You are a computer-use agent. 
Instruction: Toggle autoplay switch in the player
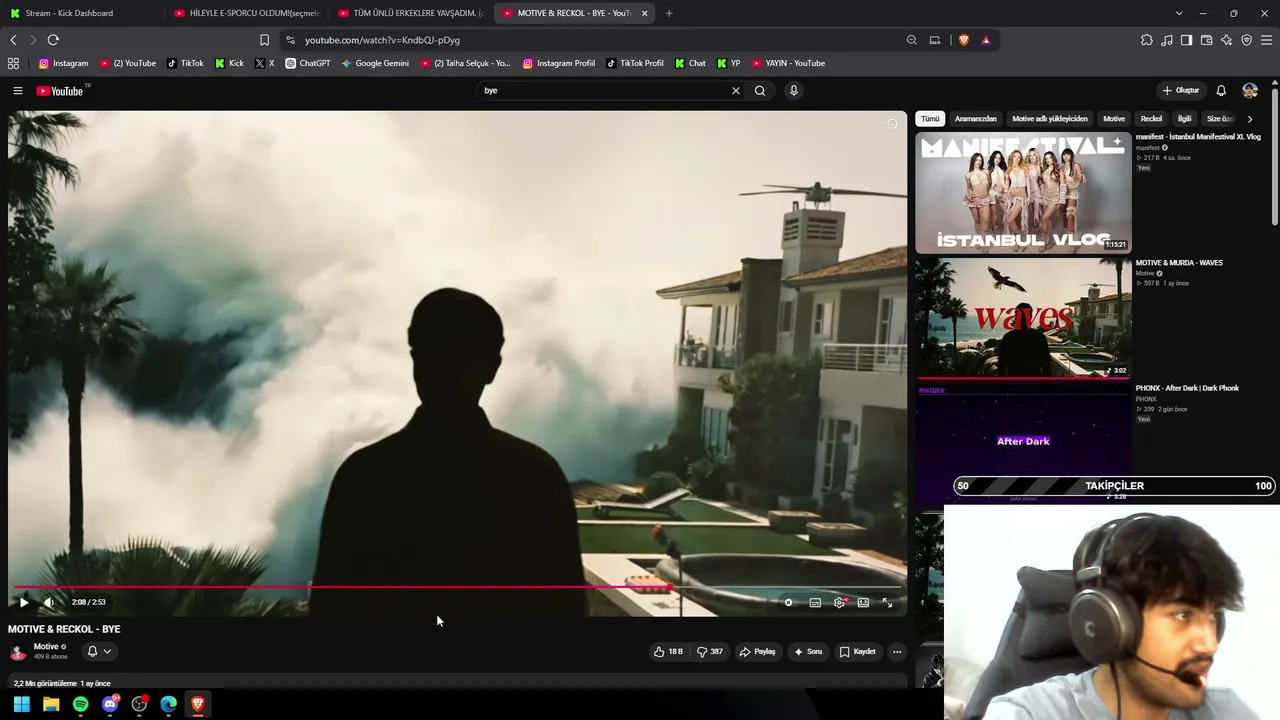click(789, 603)
